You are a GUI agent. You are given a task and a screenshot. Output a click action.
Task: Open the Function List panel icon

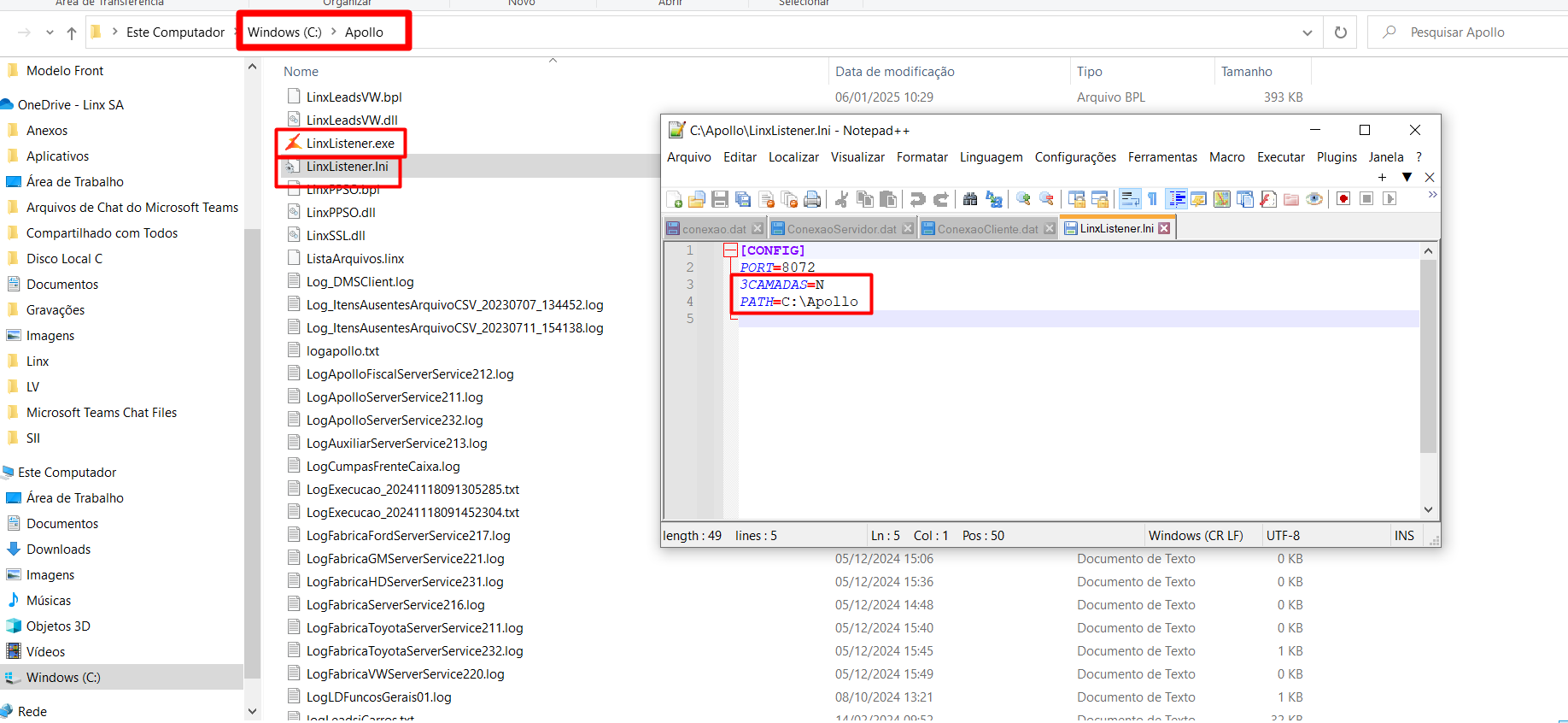(x=1268, y=199)
